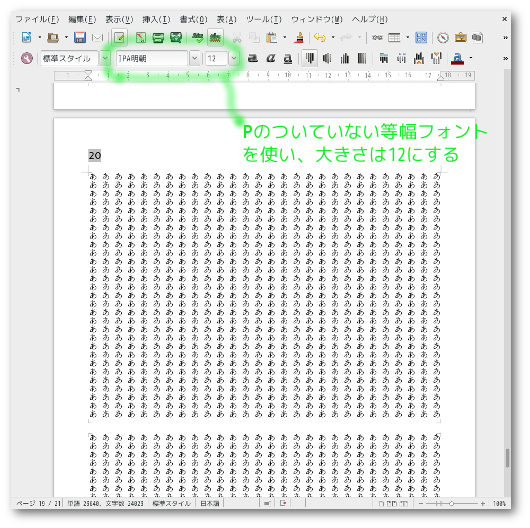Click the zoom slider in status bar
Image resolution: width=530 pixels, height=528 pixels.
(x=452, y=504)
